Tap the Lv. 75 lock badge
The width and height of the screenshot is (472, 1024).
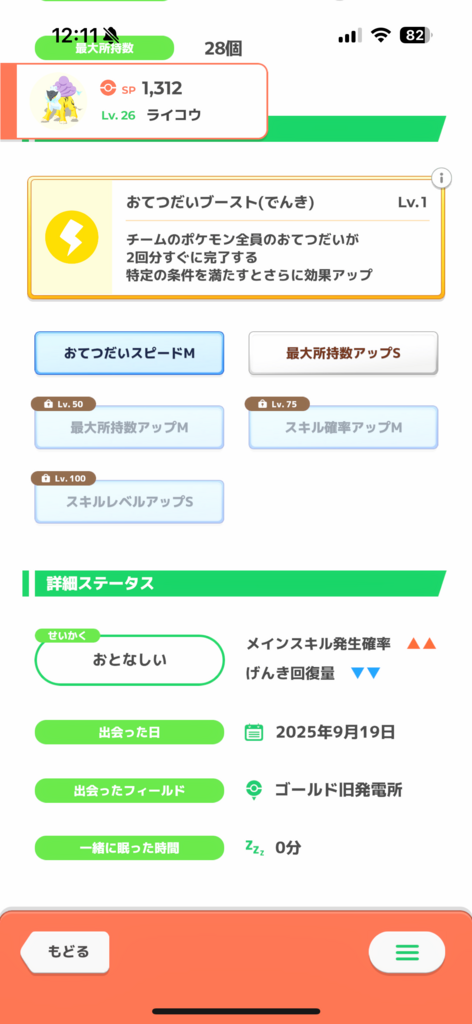(x=277, y=404)
